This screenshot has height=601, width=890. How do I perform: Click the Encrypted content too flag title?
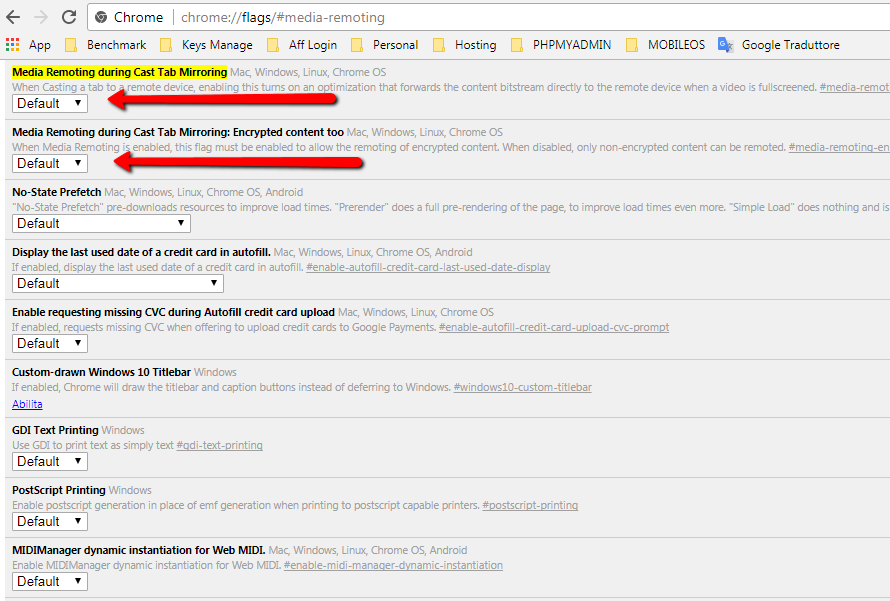click(178, 132)
